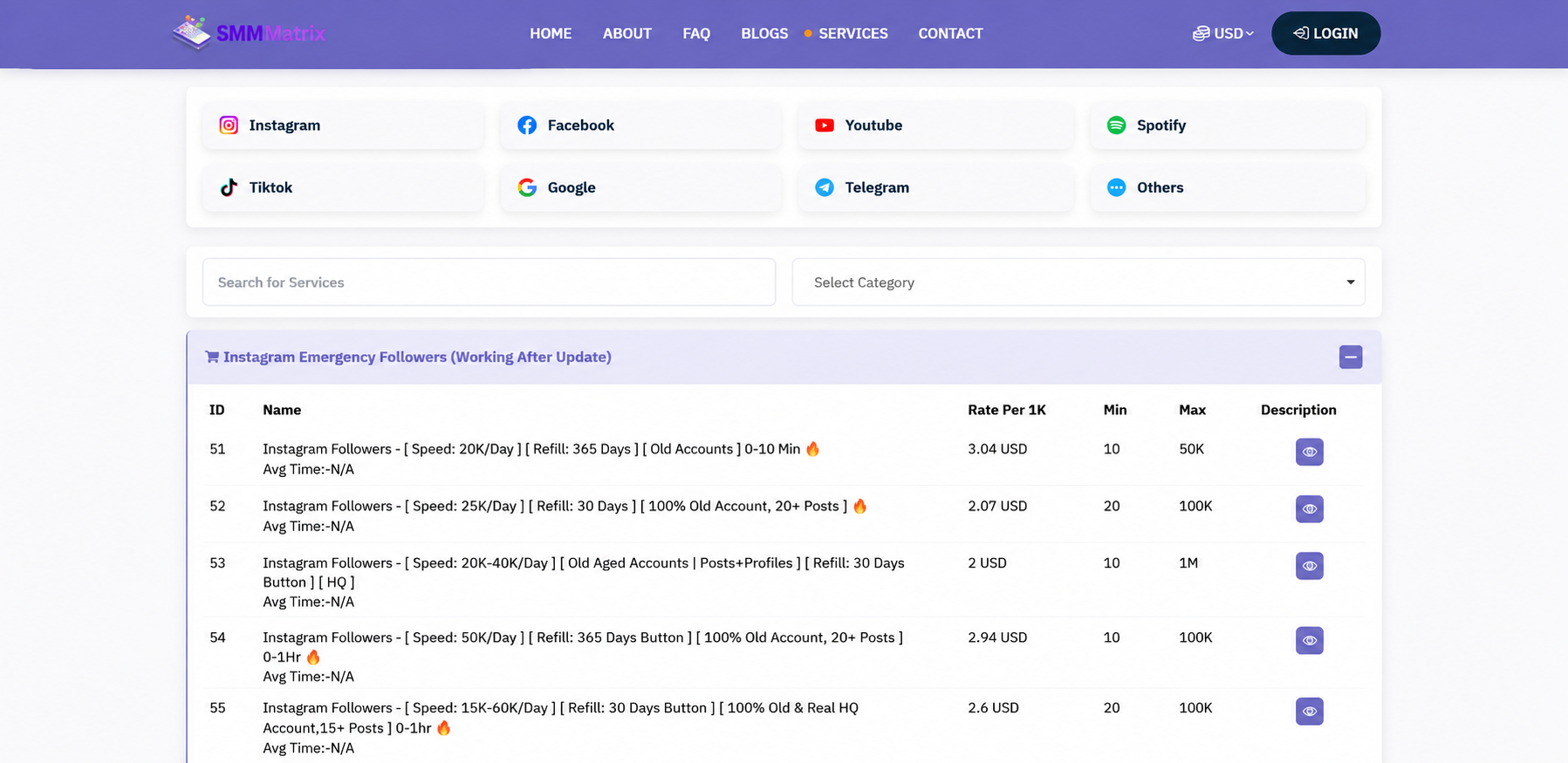Viewport: 1568px width, 763px height.
Task: Click the 3.04 USD rate
Action: [x=997, y=449]
